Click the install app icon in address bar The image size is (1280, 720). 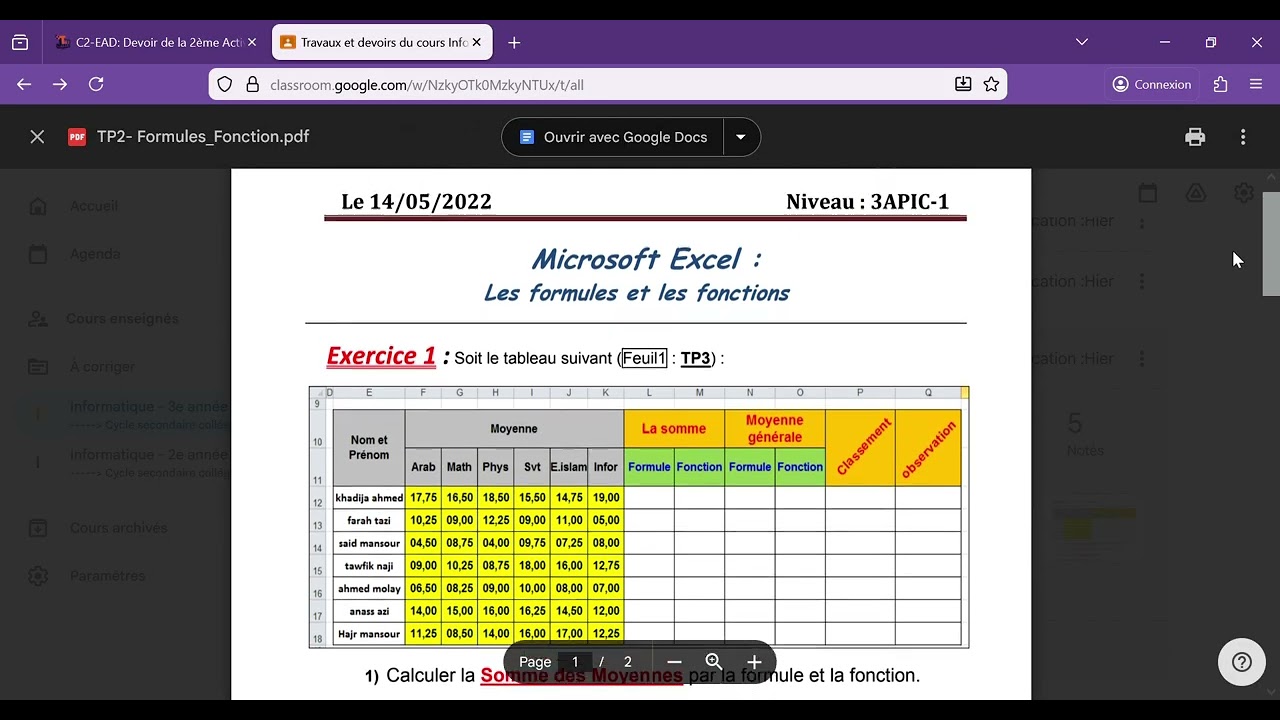963,85
